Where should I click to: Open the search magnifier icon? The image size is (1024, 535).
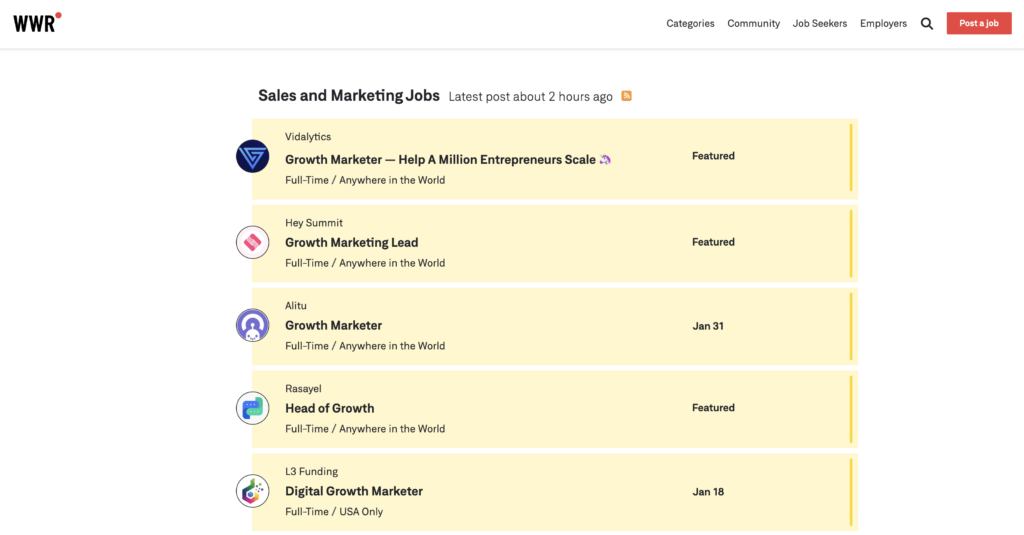click(927, 24)
